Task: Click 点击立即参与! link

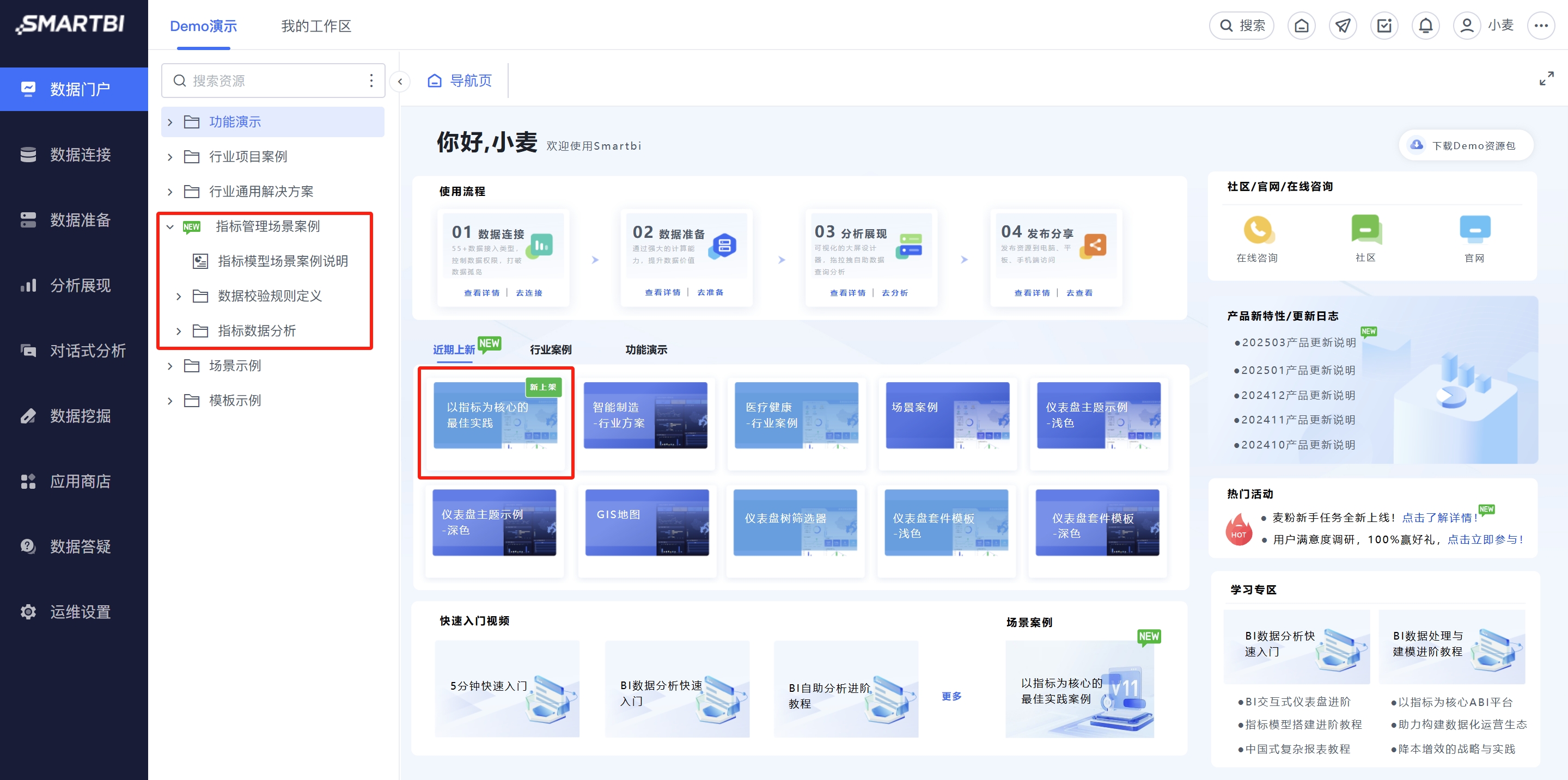Action: [1485, 539]
